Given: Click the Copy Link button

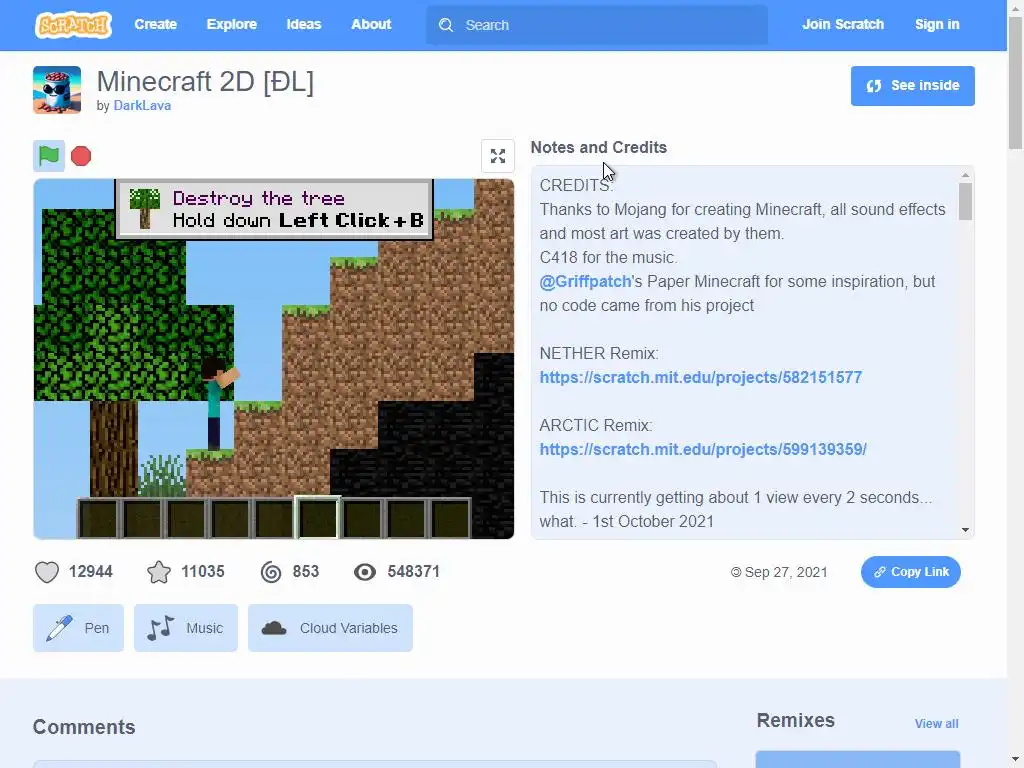Looking at the screenshot, I should click(910, 572).
